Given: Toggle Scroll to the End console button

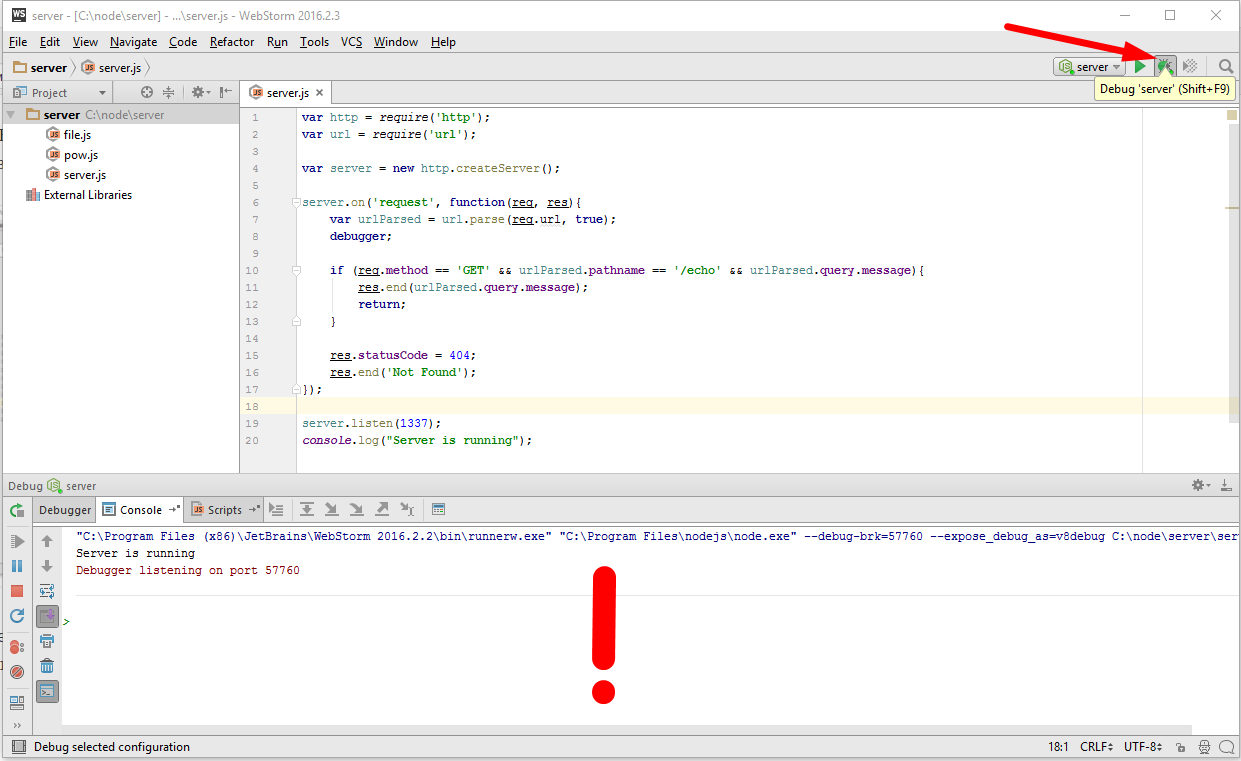Looking at the screenshot, I should coord(47,616).
